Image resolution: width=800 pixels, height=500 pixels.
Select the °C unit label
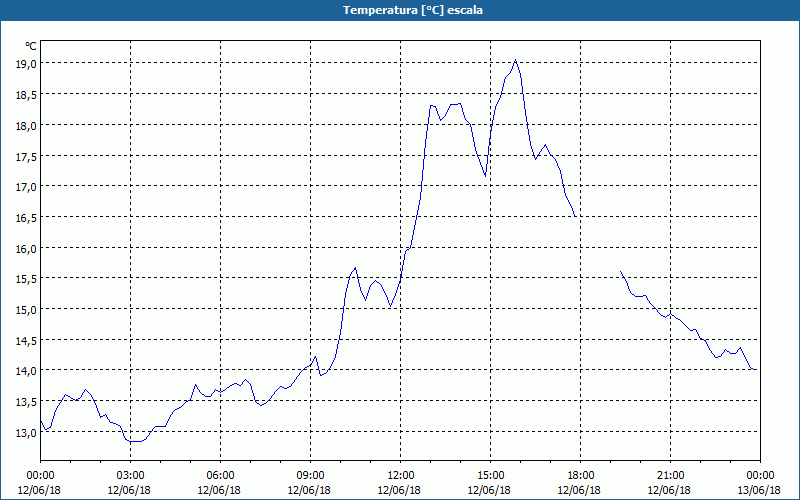(31, 46)
